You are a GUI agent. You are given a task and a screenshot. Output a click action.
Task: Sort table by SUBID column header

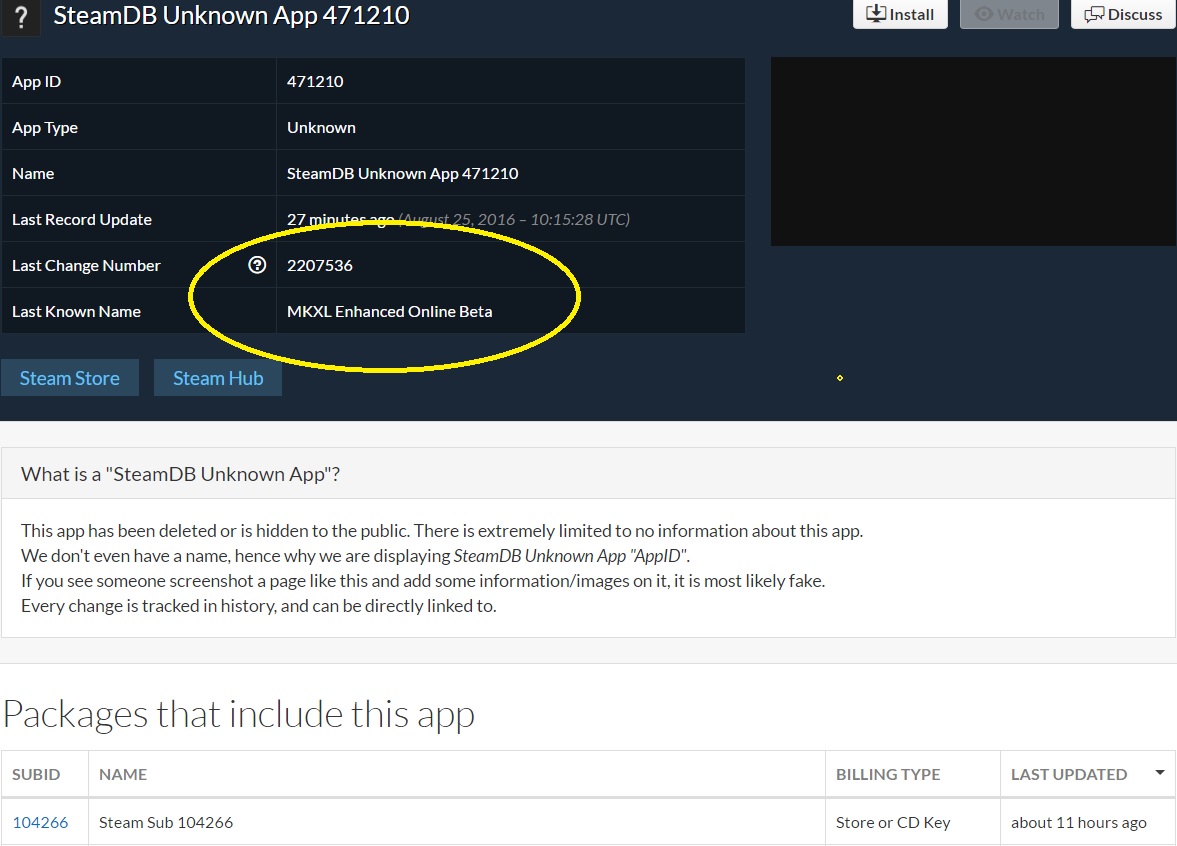(36, 774)
